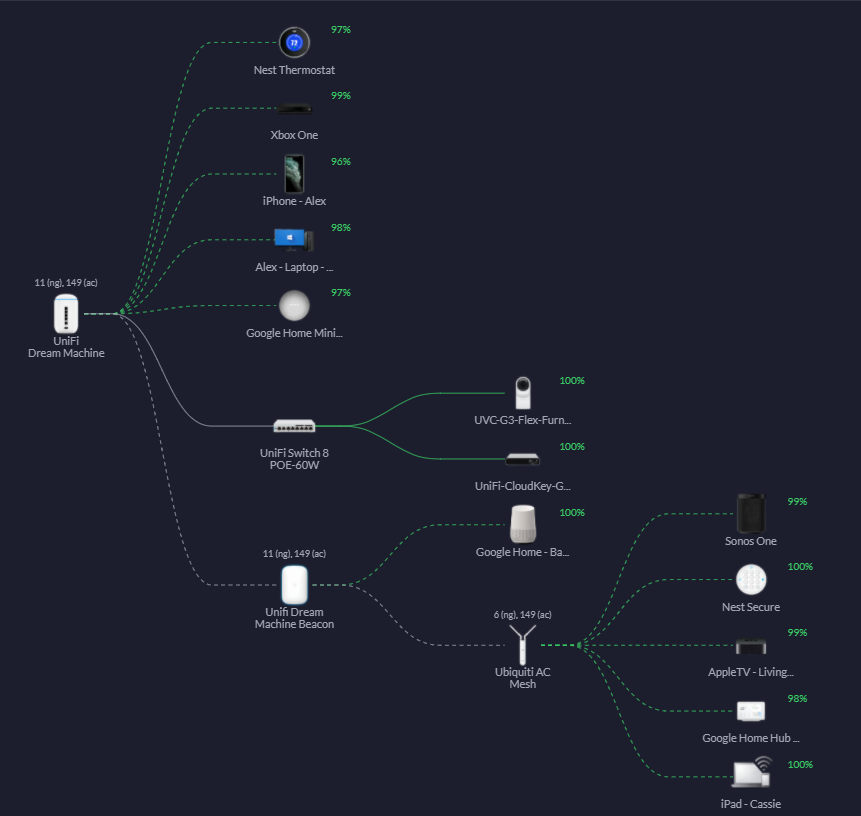Click the 'Nest Secure' label

(751, 607)
